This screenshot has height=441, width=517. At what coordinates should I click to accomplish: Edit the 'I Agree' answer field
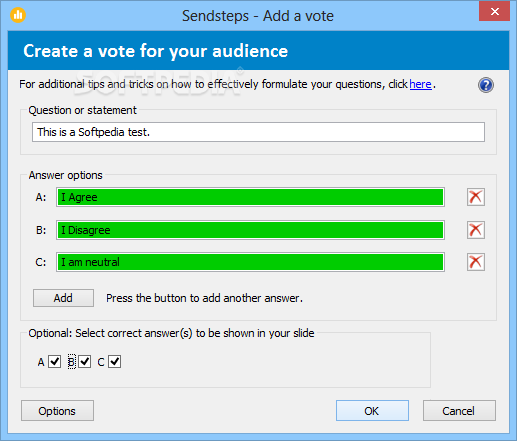click(x=250, y=197)
